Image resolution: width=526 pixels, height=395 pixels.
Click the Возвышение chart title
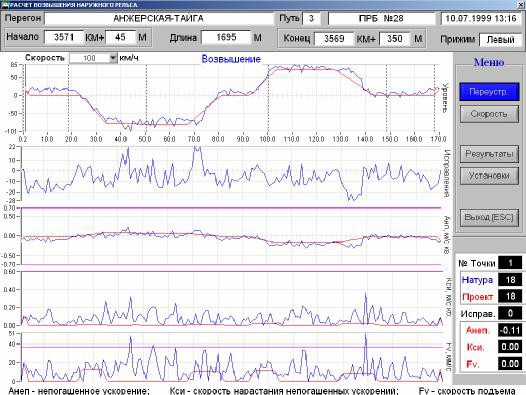point(231,59)
